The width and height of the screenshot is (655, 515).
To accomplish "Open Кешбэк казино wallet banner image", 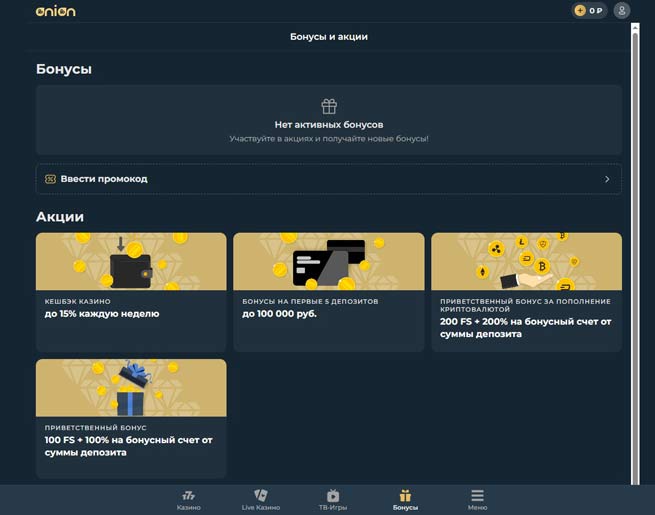I will (x=131, y=261).
